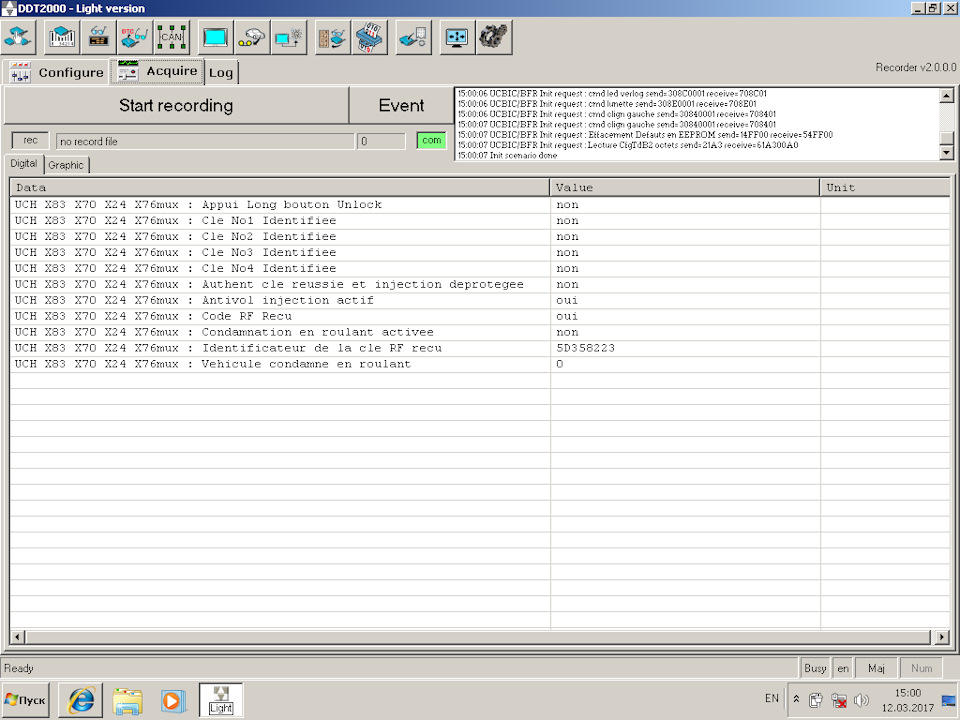The height and width of the screenshot is (720, 960).
Task: Click the Event button
Action: (x=401, y=105)
